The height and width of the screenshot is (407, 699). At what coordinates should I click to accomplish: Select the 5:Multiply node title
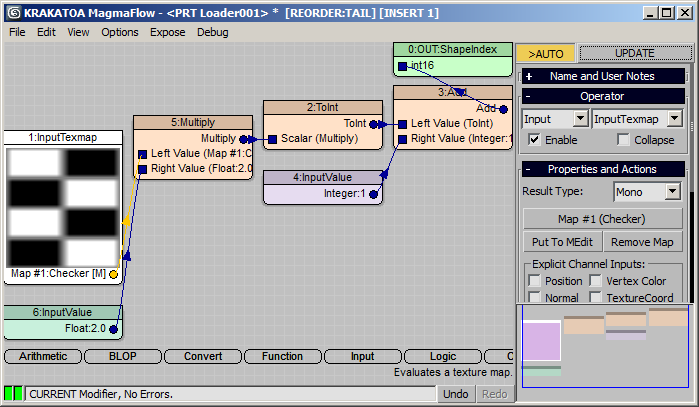coord(193,122)
